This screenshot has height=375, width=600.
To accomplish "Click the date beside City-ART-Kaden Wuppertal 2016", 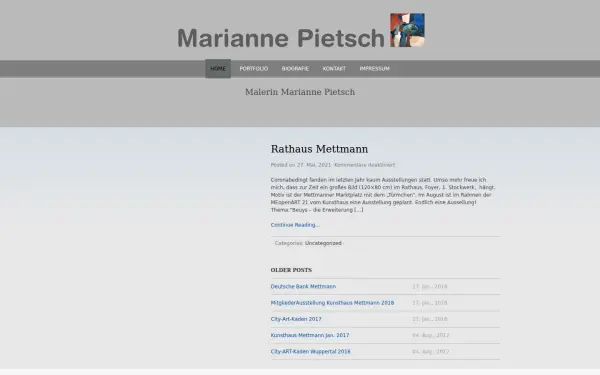I will (430, 352).
